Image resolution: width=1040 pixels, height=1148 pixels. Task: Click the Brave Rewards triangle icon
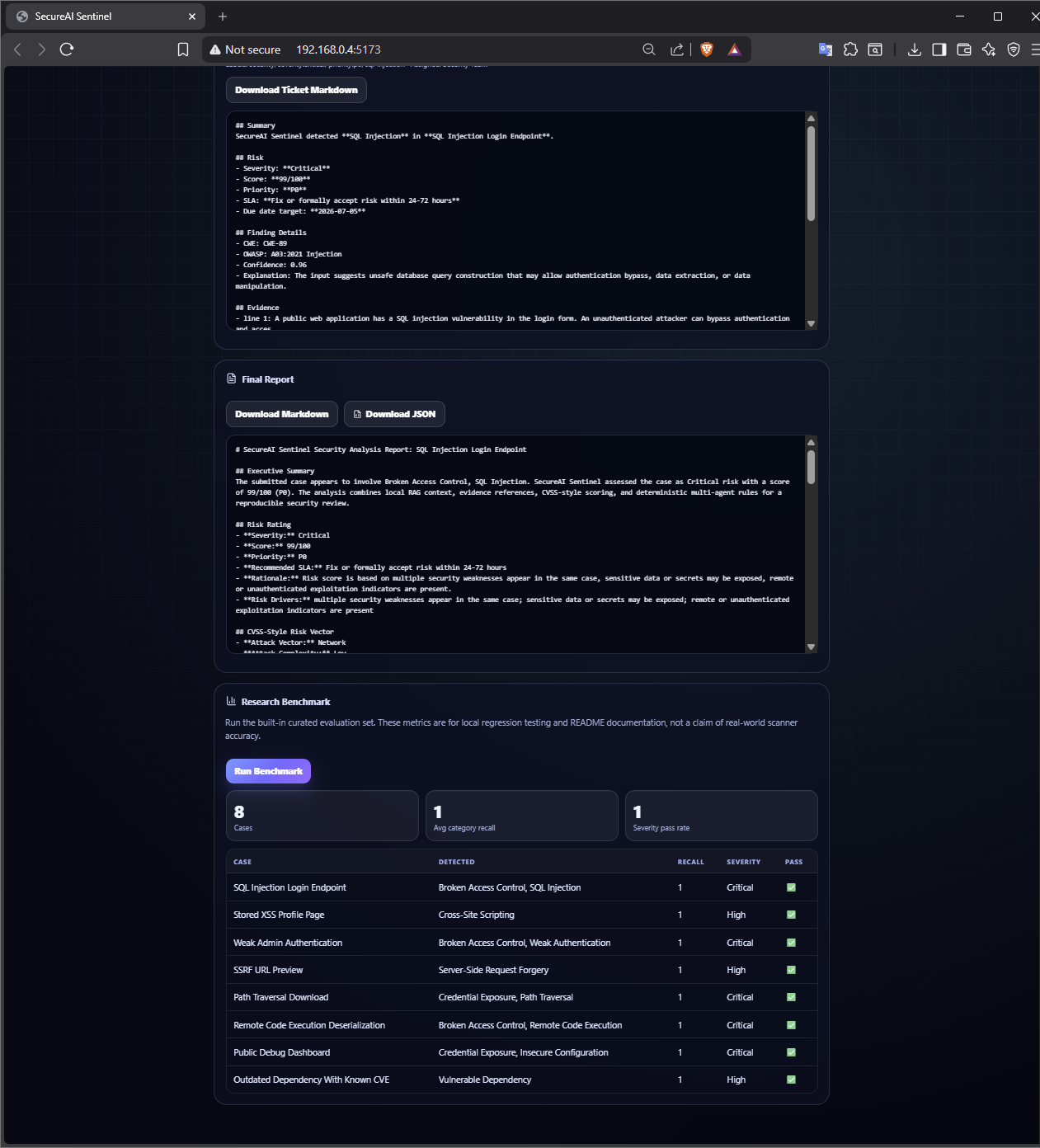point(734,49)
